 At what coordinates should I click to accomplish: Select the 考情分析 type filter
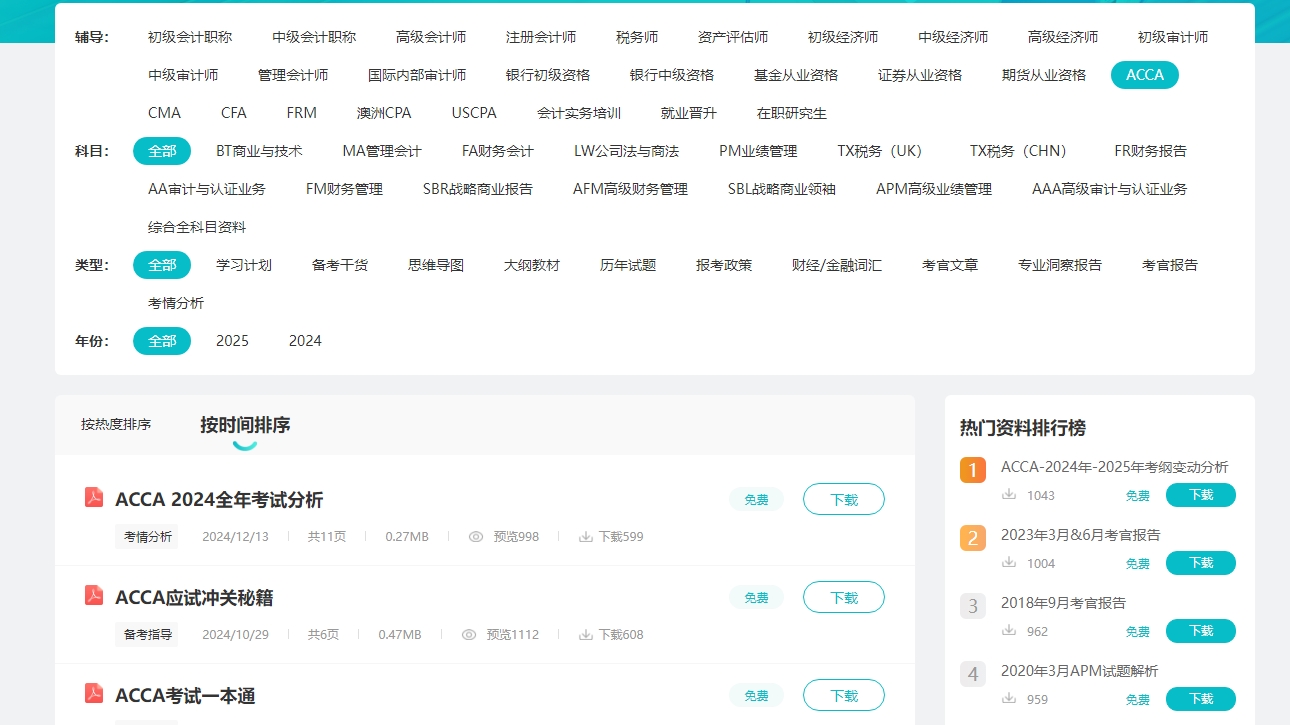pos(176,302)
